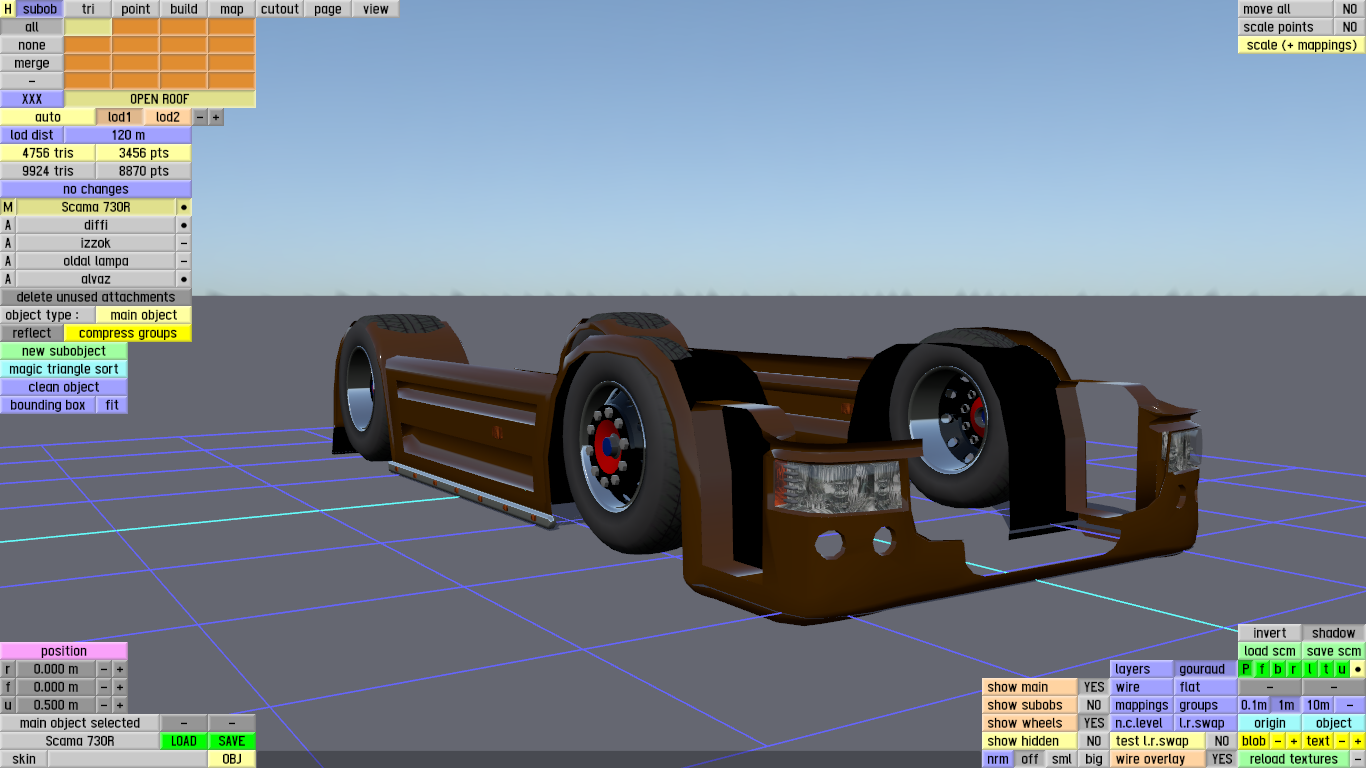Select the 1m grid size

[x=1286, y=705]
